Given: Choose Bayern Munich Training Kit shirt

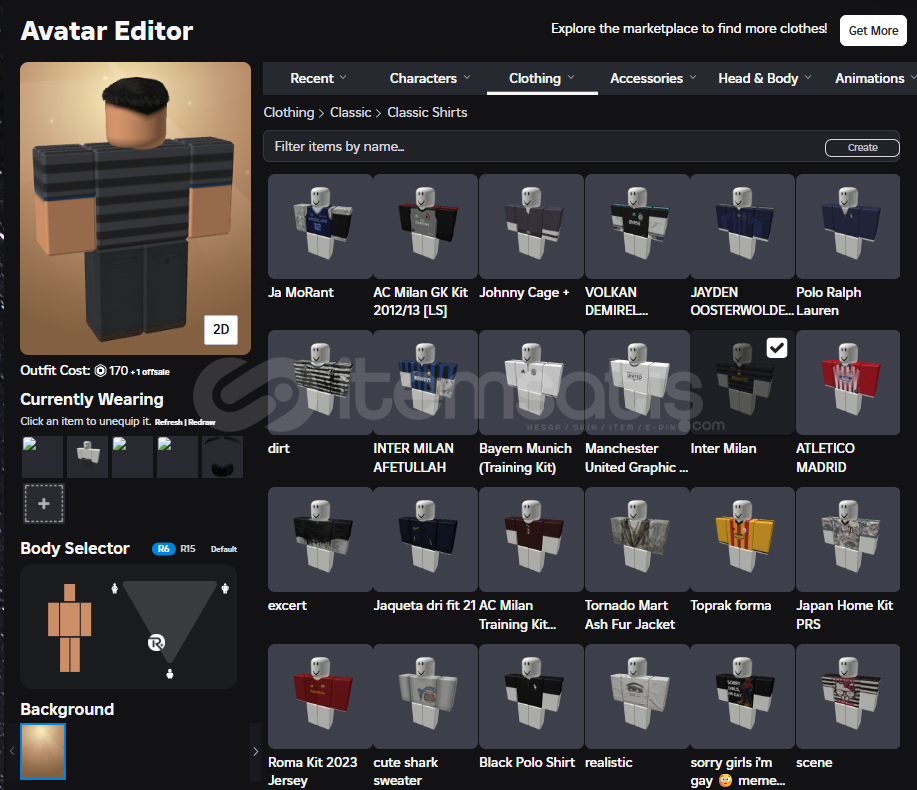Looking at the screenshot, I should (531, 382).
